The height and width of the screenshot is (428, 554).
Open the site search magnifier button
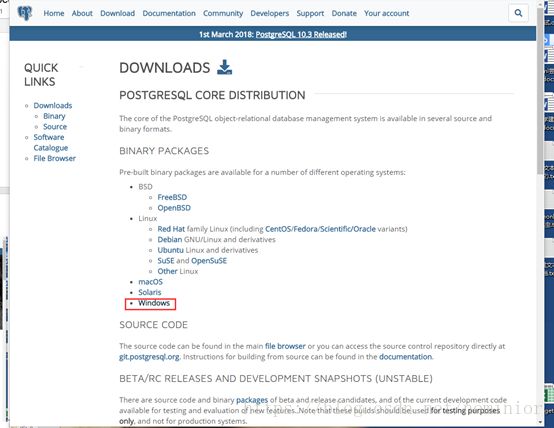pos(518,13)
